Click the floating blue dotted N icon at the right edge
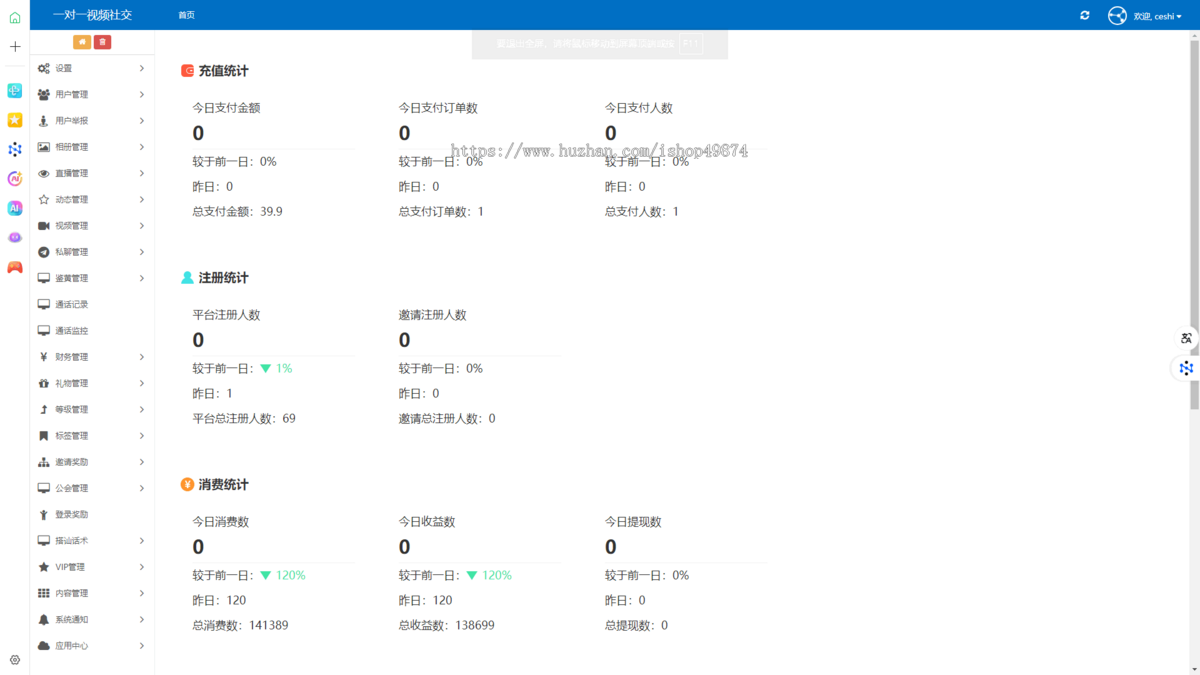Viewport: 1200px width, 675px height. click(1186, 368)
